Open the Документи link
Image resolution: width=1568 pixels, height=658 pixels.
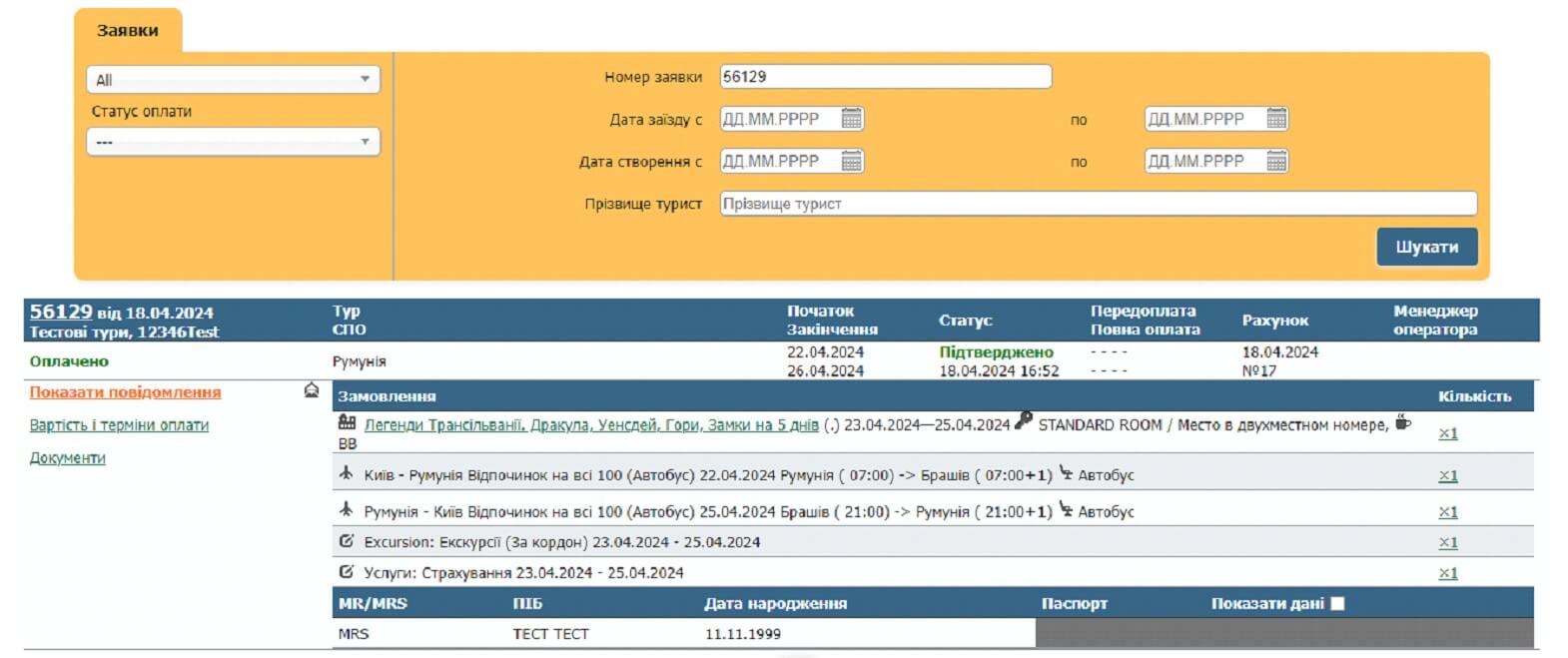[x=67, y=458]
